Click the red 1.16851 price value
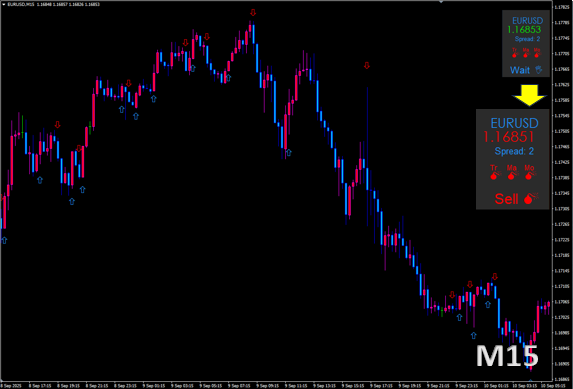This screenshot has width=573, height=389. [509, 137]
